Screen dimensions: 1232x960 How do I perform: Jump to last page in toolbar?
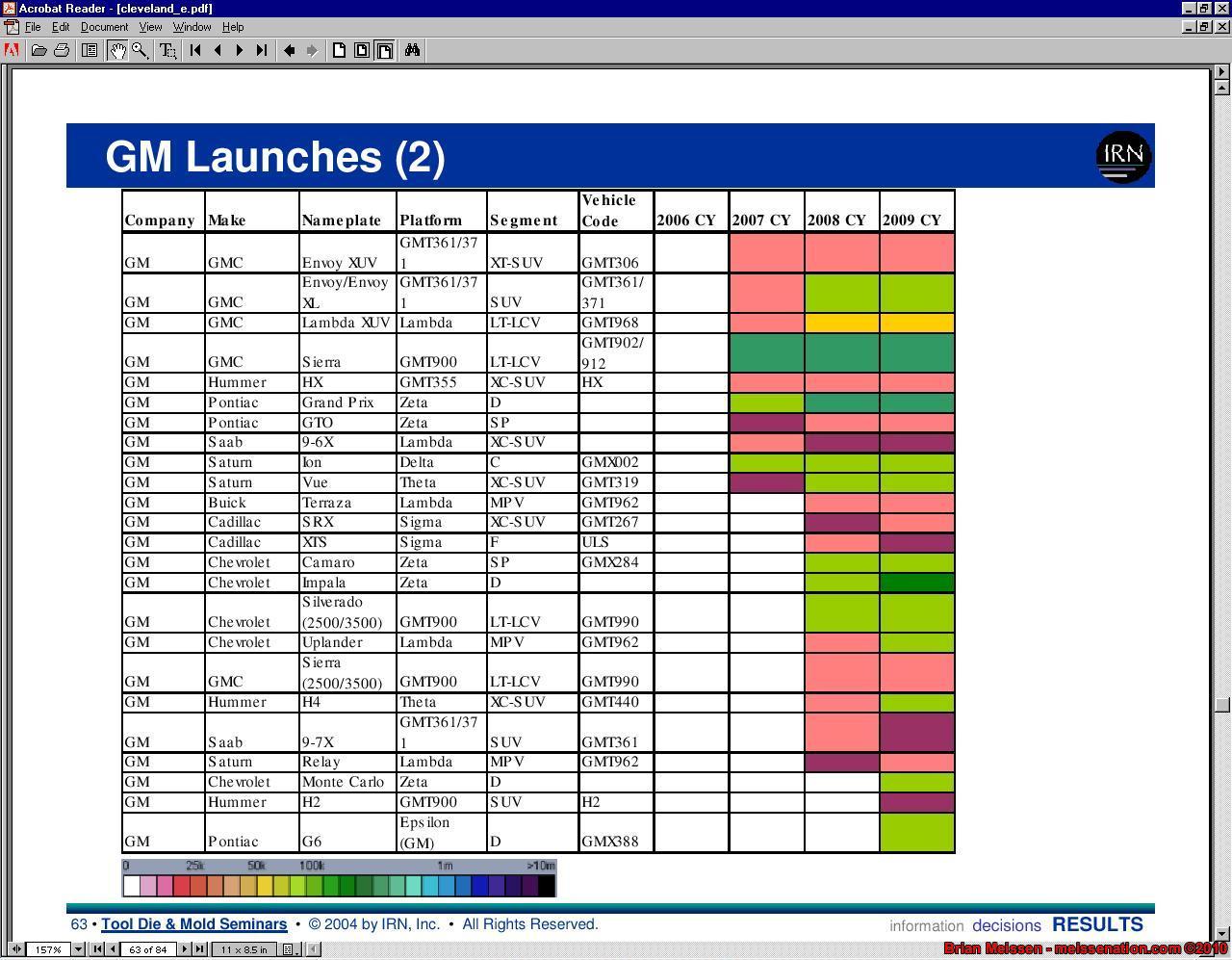coord(262,51)
